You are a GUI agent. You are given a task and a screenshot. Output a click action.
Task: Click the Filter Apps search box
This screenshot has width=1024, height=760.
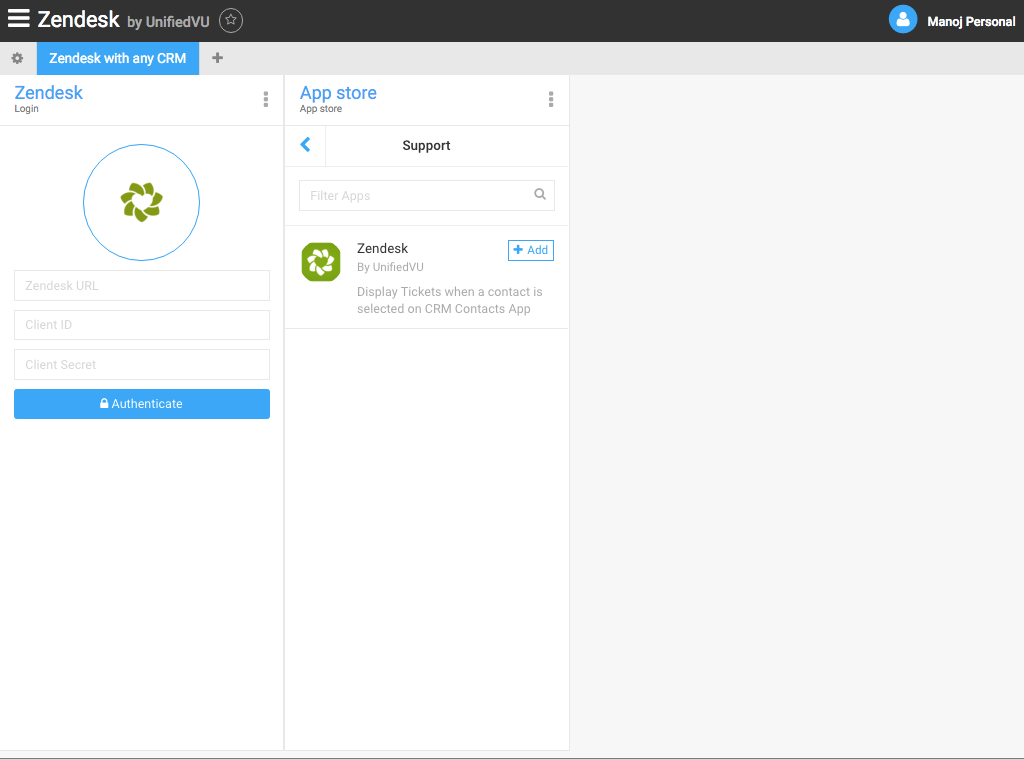pyautogui.click(x=415, y=196)
